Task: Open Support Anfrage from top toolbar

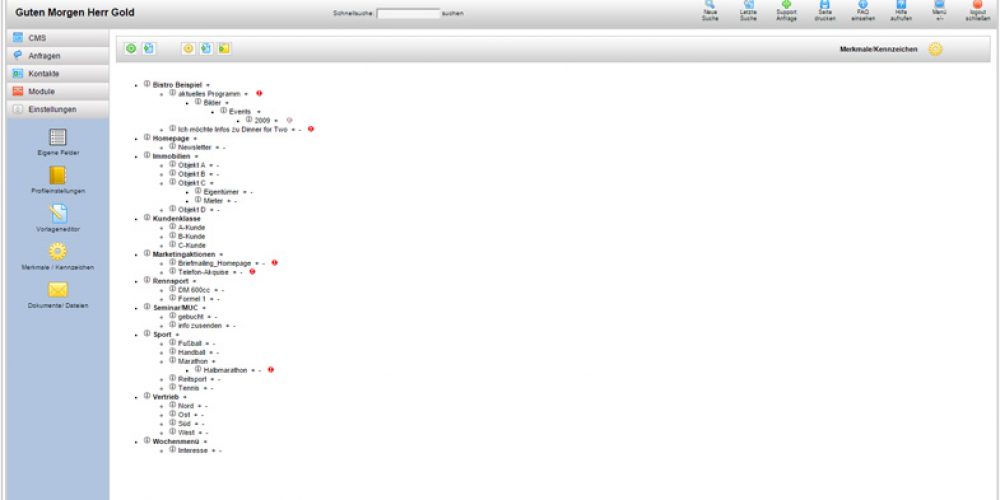Action: (x=786, y=6)
